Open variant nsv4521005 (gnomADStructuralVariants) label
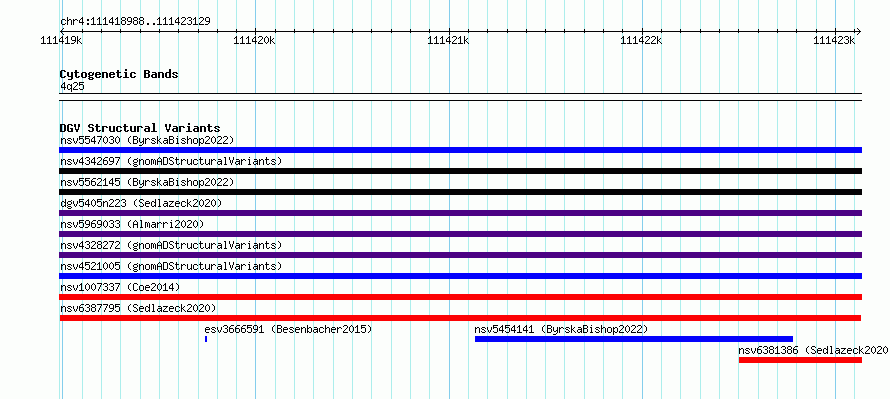 (171, 266)
